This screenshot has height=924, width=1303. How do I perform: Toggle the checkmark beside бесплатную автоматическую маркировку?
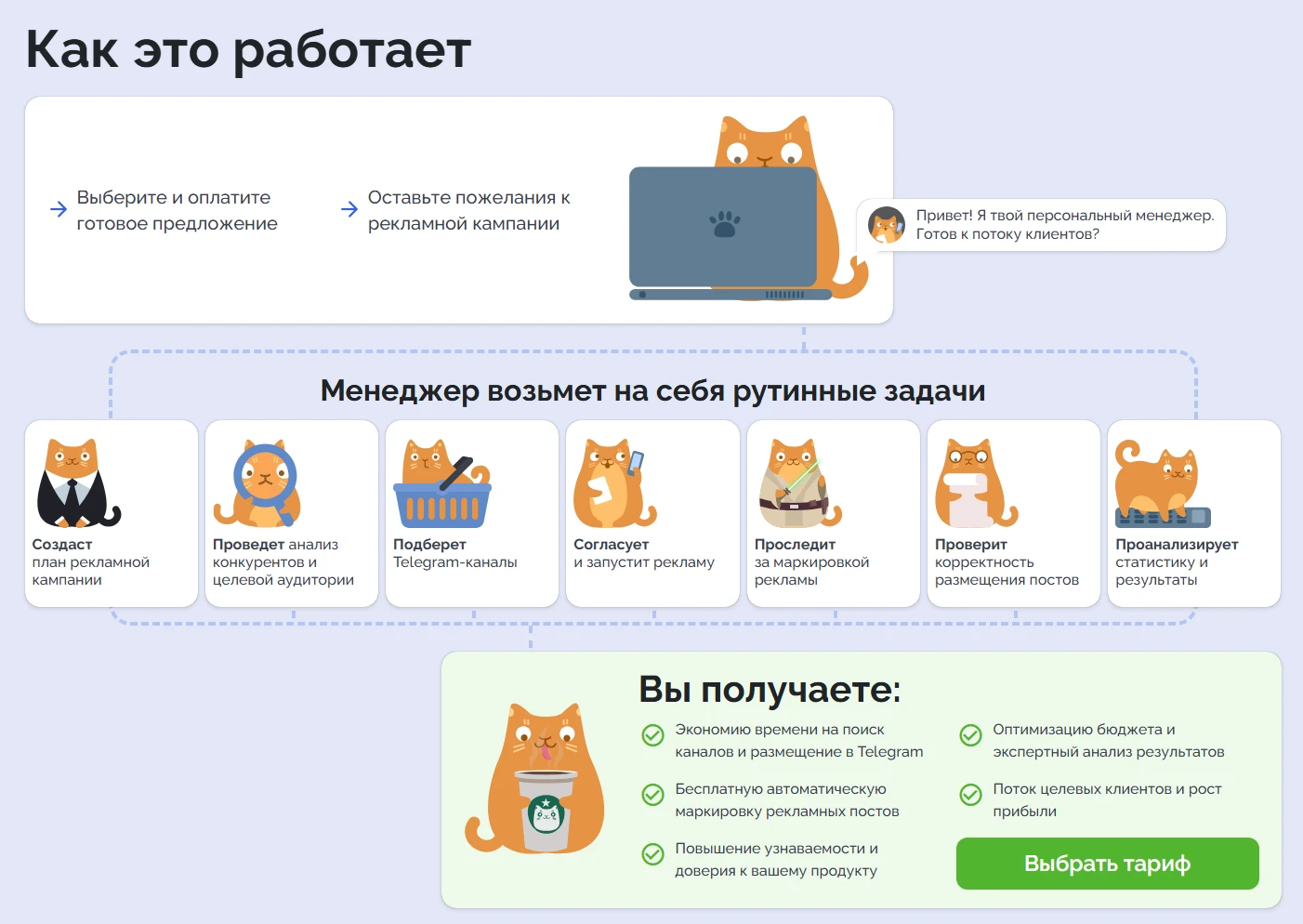point(651,795)
